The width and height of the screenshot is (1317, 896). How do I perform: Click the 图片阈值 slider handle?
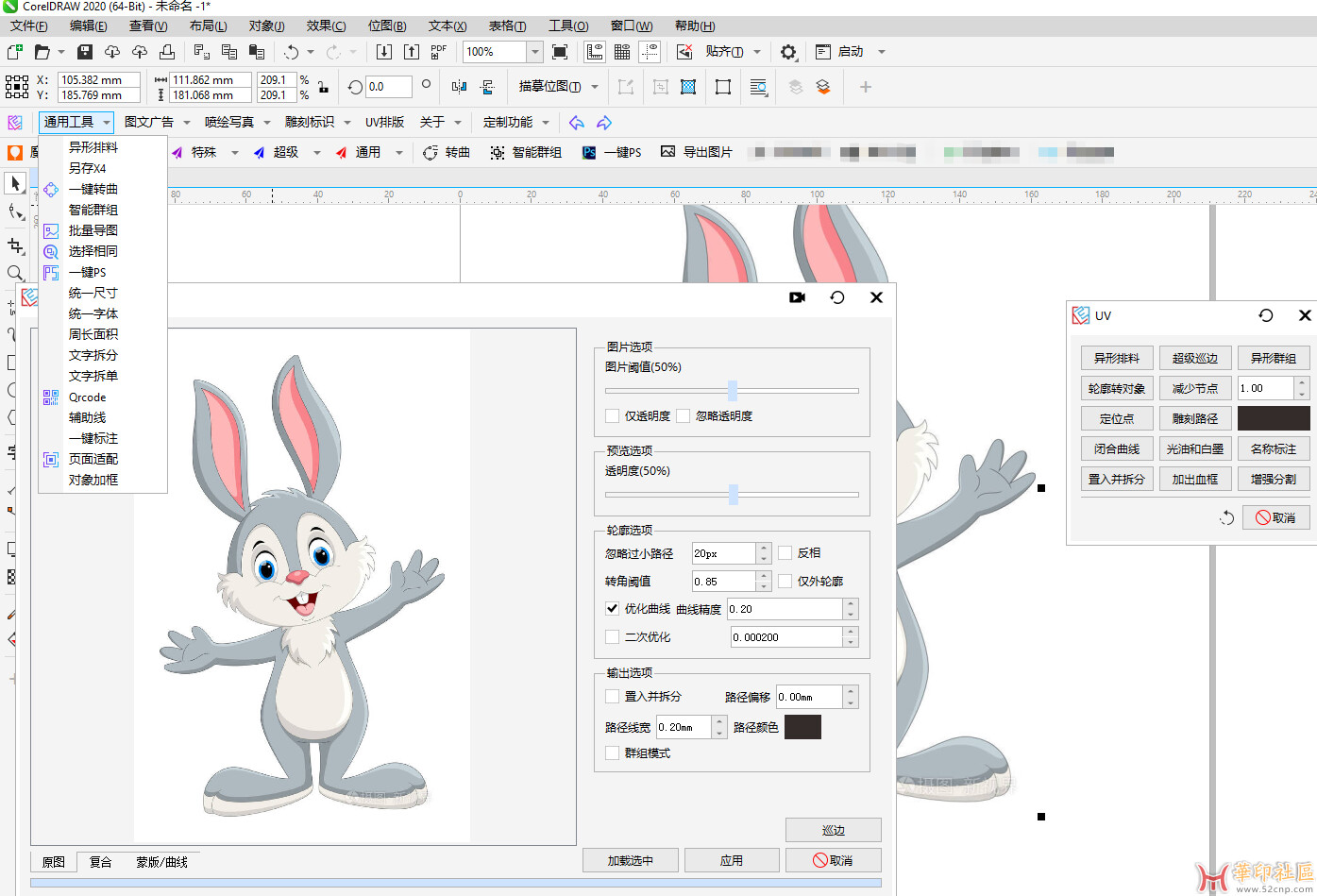pos(733,390)
